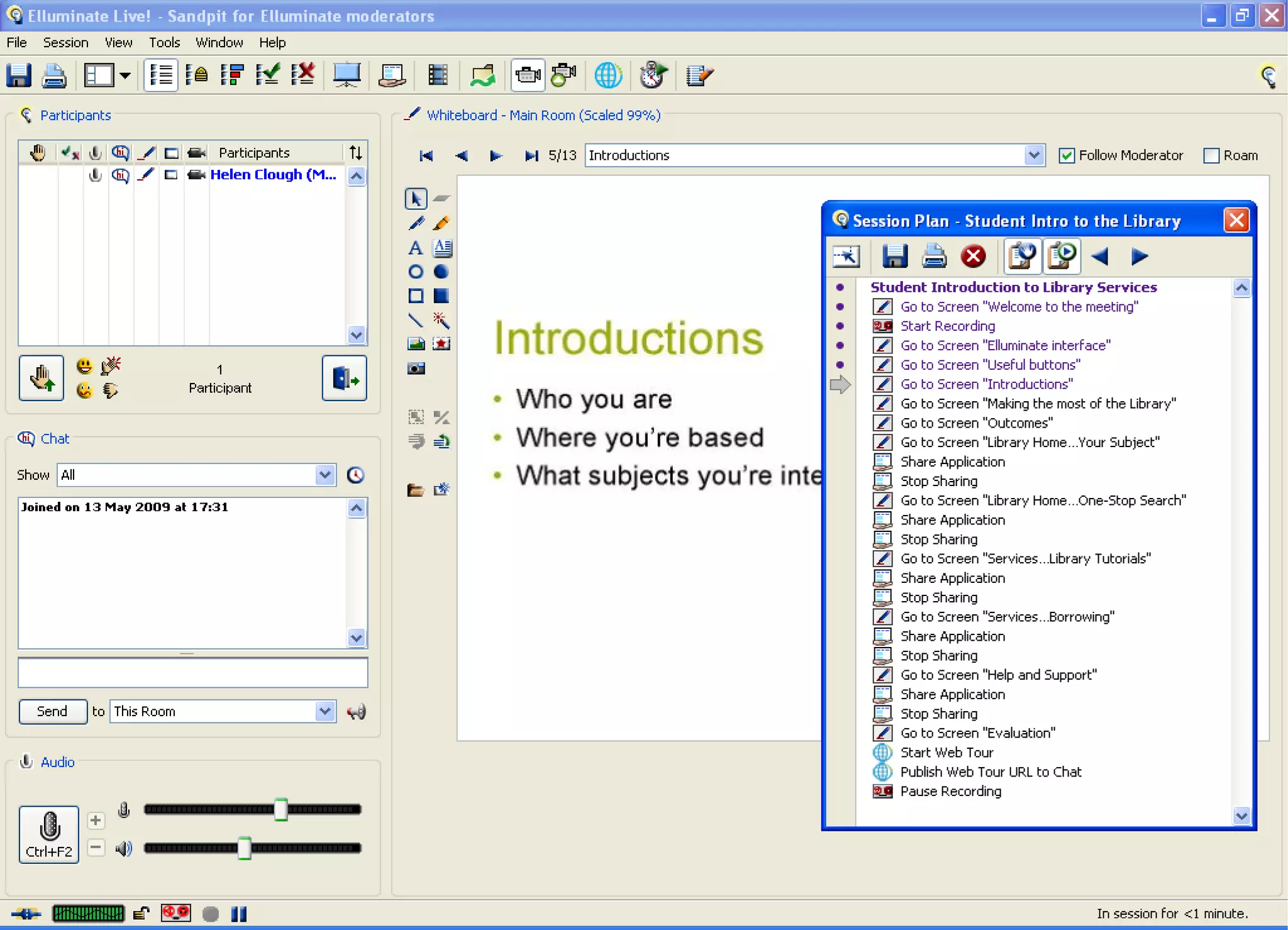Screen dimensions: 1288x930
Task: Click the step out door icon
Action: pos(345,378)
